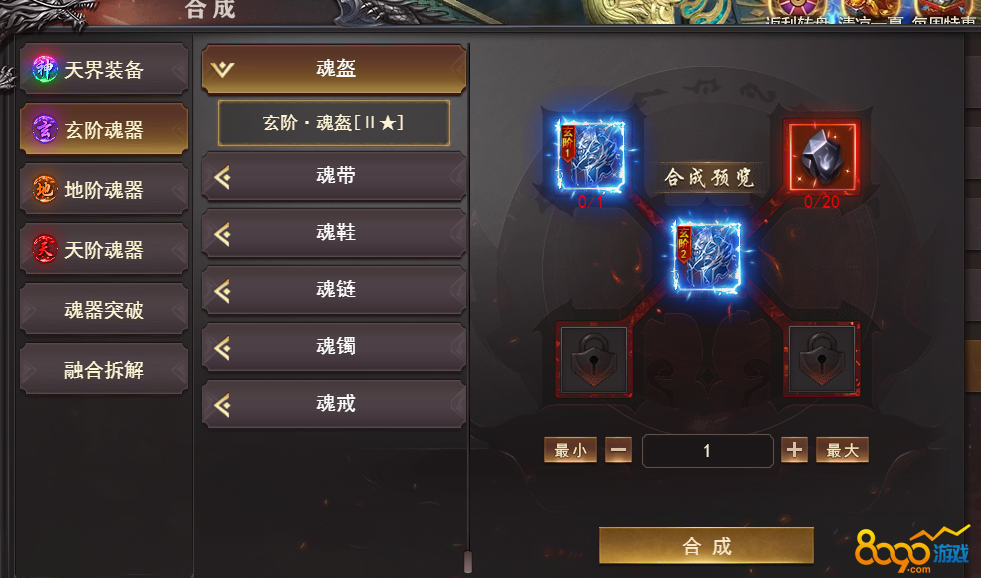Click the category list scrollbar handle
Image resolution: width=981 pixels, height=578 pixels.
point(468,561)
